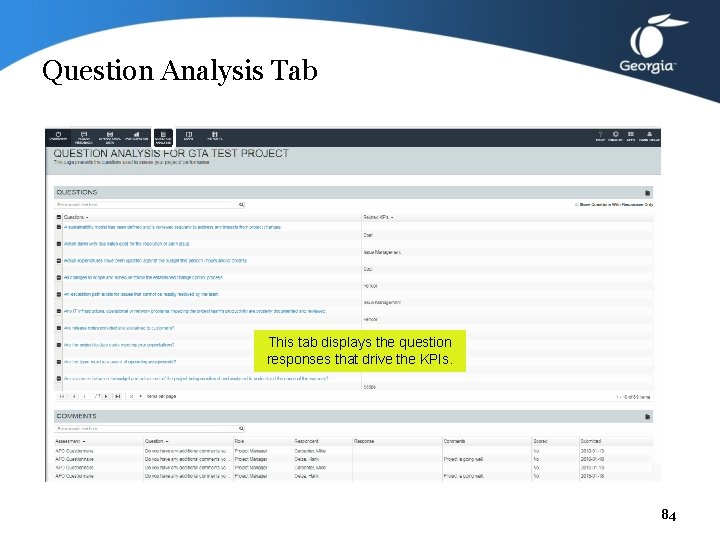The width and height of the screenshot is (720, 540).
Task: Click the Scored column header in Comments
Action: point(540,441)
